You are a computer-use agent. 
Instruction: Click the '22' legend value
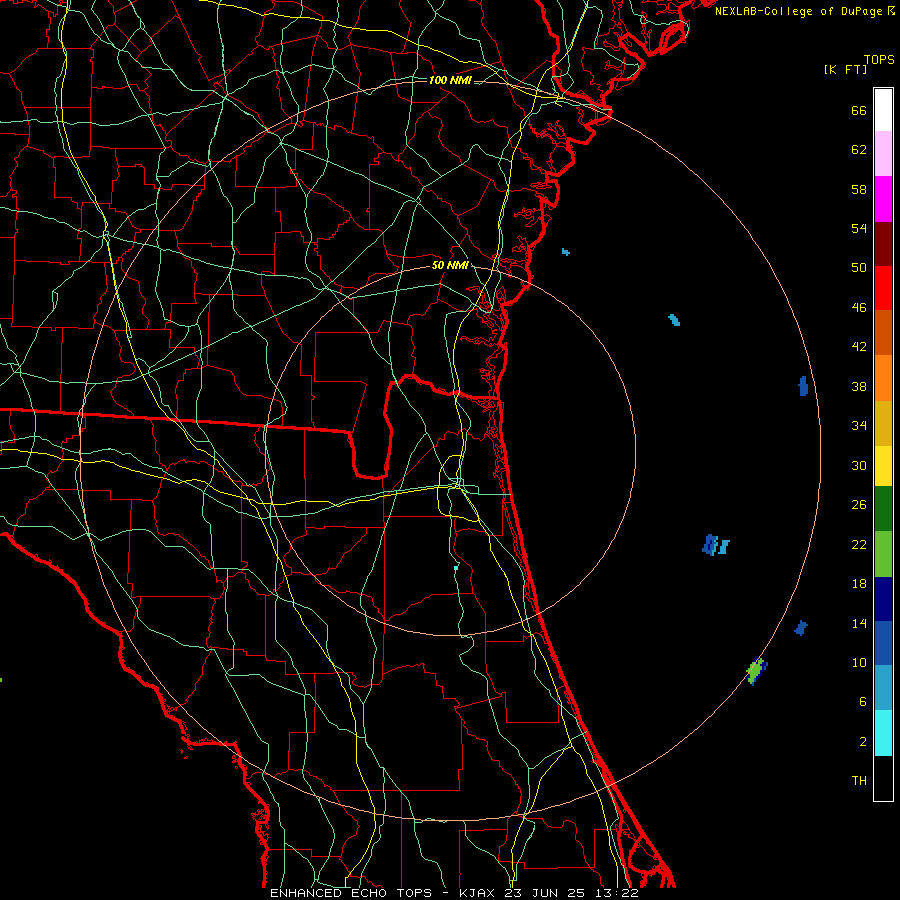pos(859,544)
